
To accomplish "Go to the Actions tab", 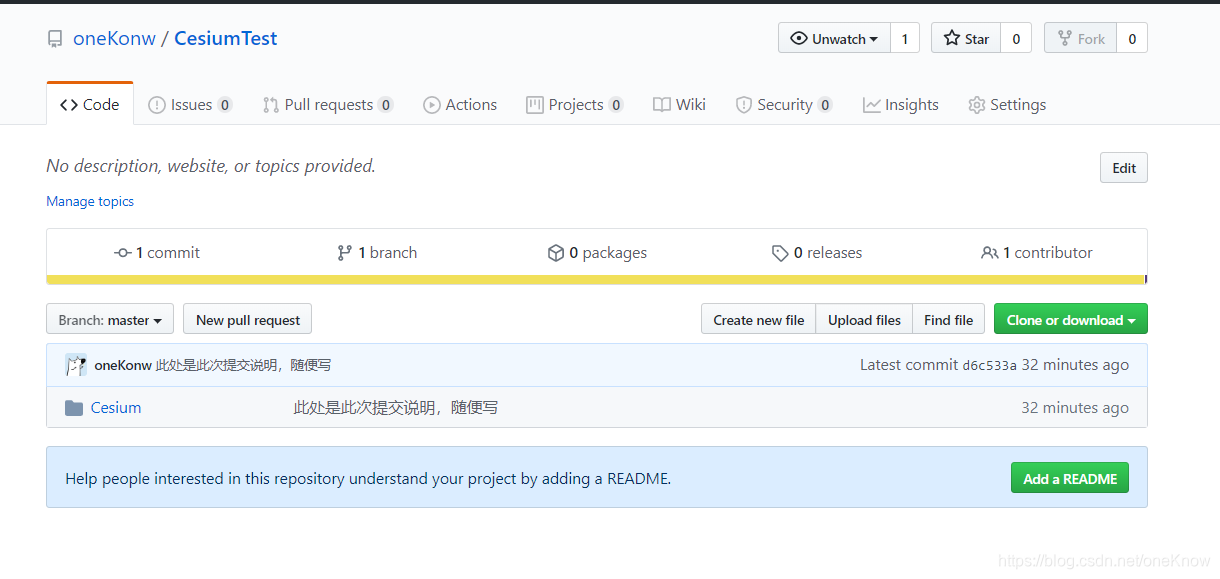I will point(460,105).
